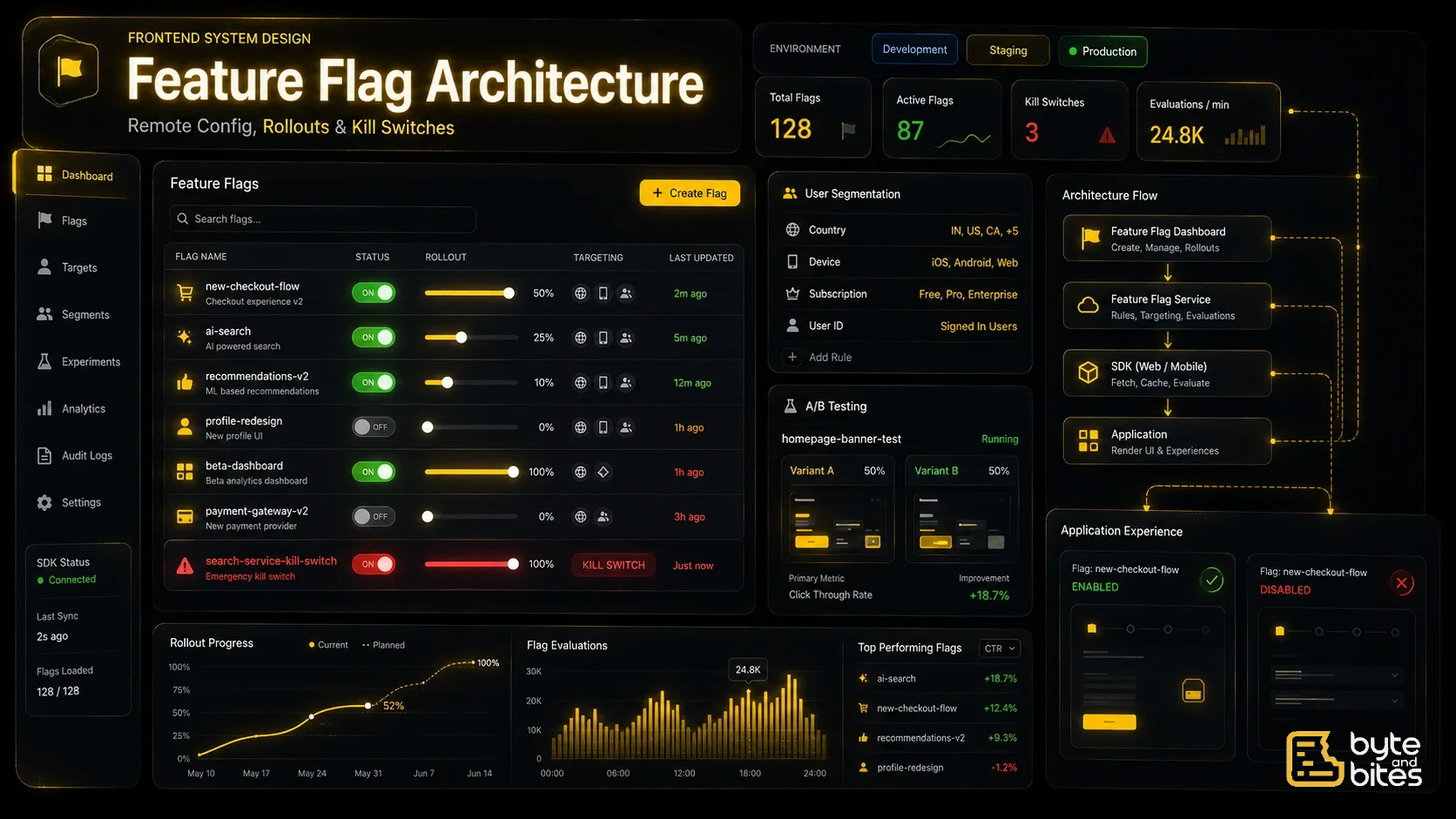Turn on payment-gateway-v2 flag
The width and height of the screenshot is (1456, 819).
pyautogui.click(x=374, y=517)
